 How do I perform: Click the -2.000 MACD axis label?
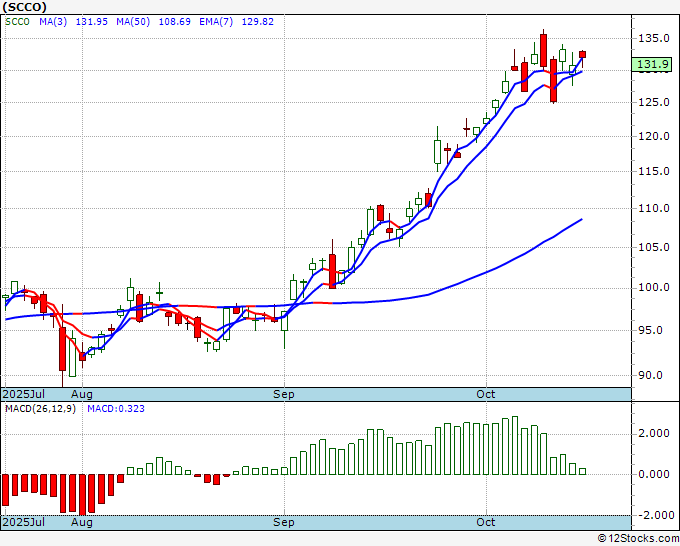pos(655,515)
